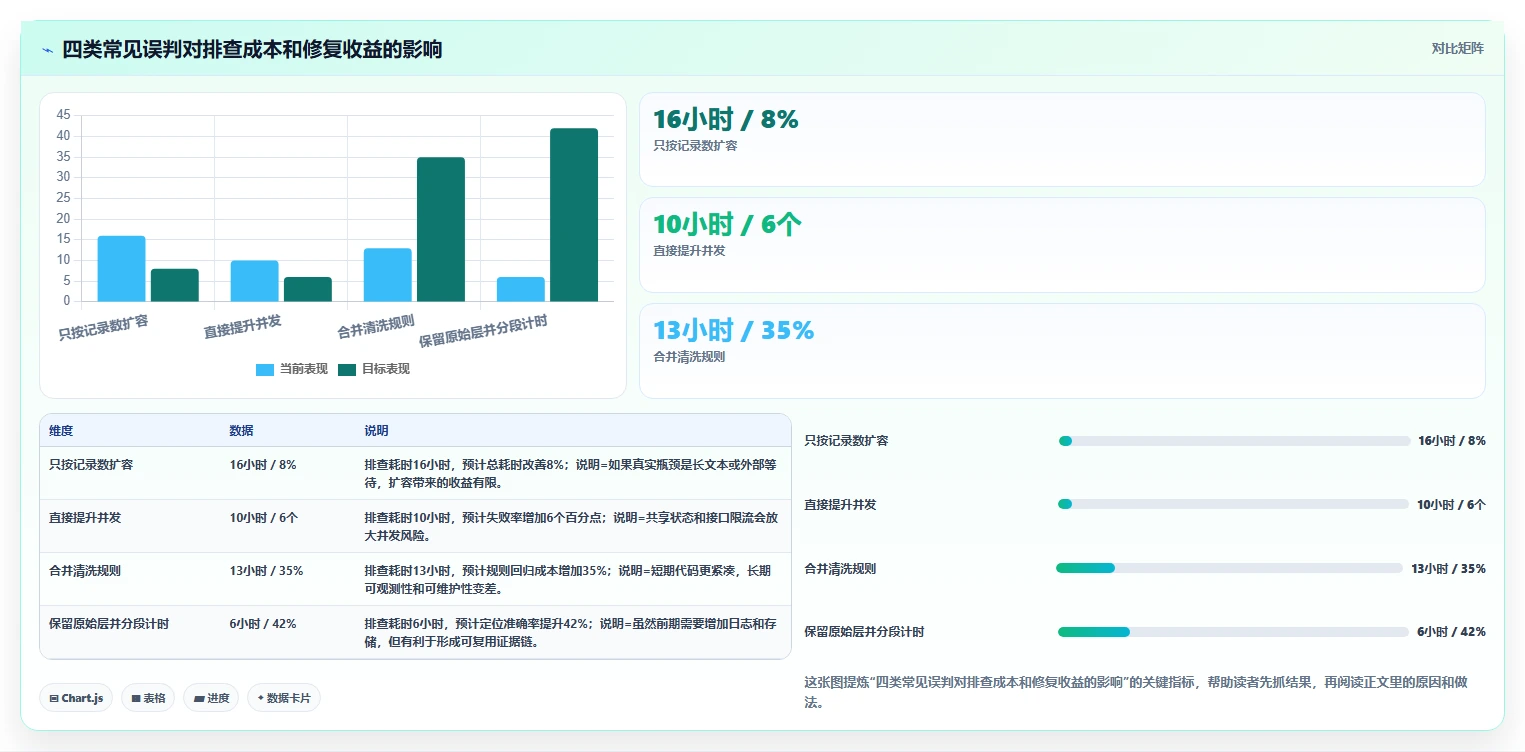Click the y-axis value 45
The width and height of the screenshot is (1525, 752).
(x=63, y=115)
